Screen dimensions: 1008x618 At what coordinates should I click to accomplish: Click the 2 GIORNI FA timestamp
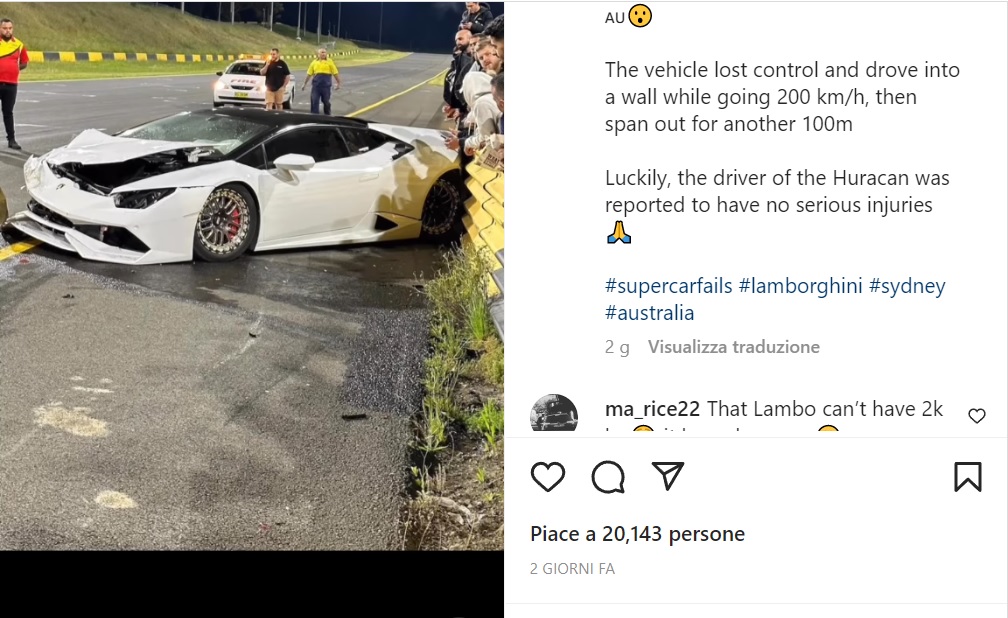(x=572, y=568)
